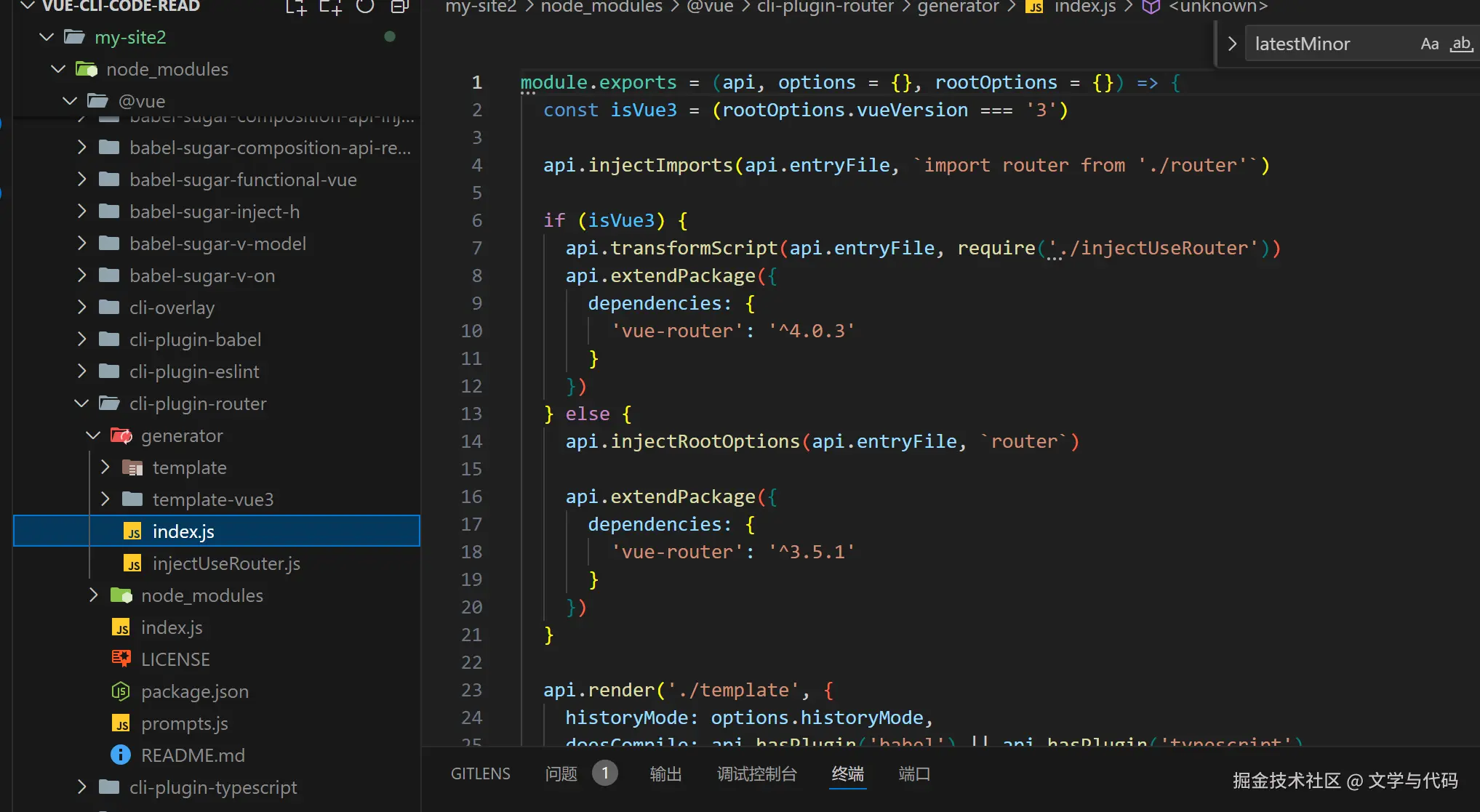Toggle Match Whole Word in find widget

(x=1460, y=44)
